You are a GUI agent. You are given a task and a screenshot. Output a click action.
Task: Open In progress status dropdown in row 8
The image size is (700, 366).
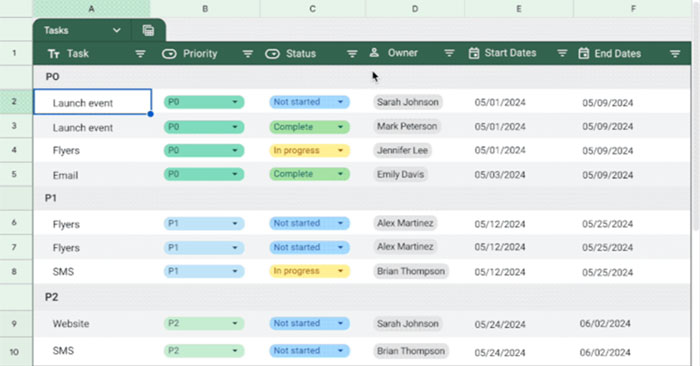click(309, 271)
